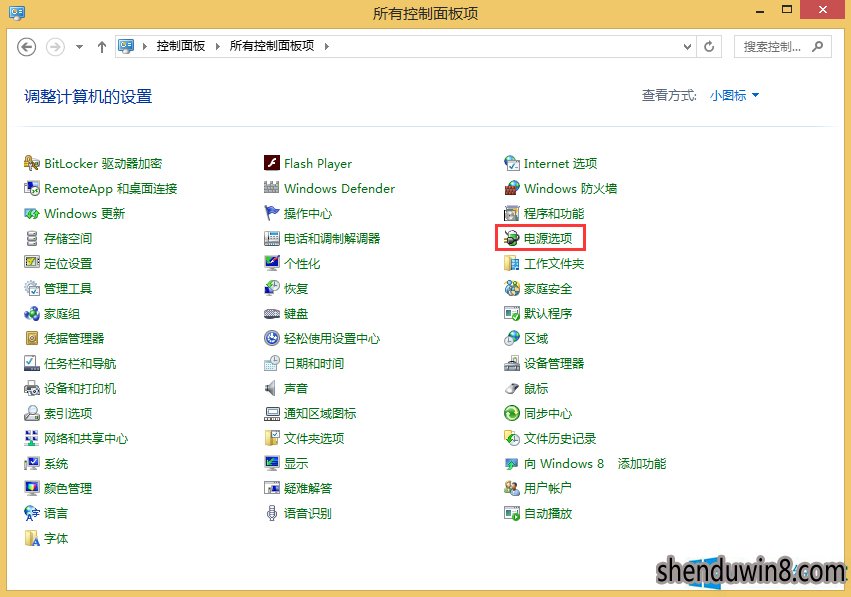Open the 查看方式 小图标 dropdown
The image size is (851, 597).
[734, 96]
